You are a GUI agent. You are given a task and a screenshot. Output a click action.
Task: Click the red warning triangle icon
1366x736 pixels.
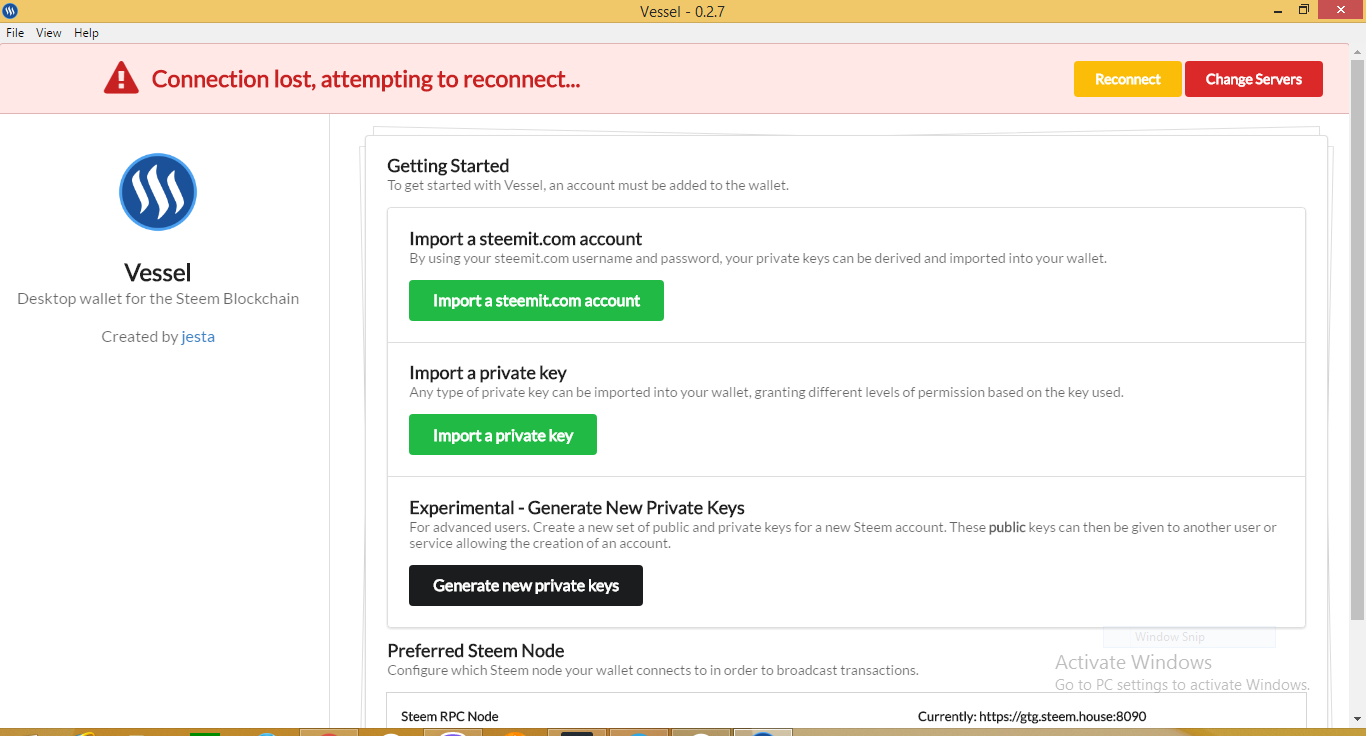pos(121,78)
